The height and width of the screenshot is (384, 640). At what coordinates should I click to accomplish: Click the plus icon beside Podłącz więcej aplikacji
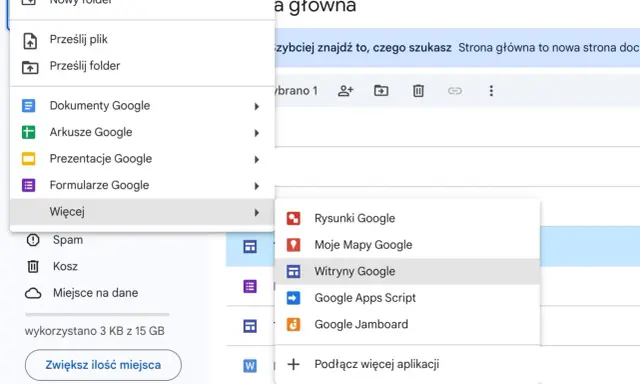293,364
